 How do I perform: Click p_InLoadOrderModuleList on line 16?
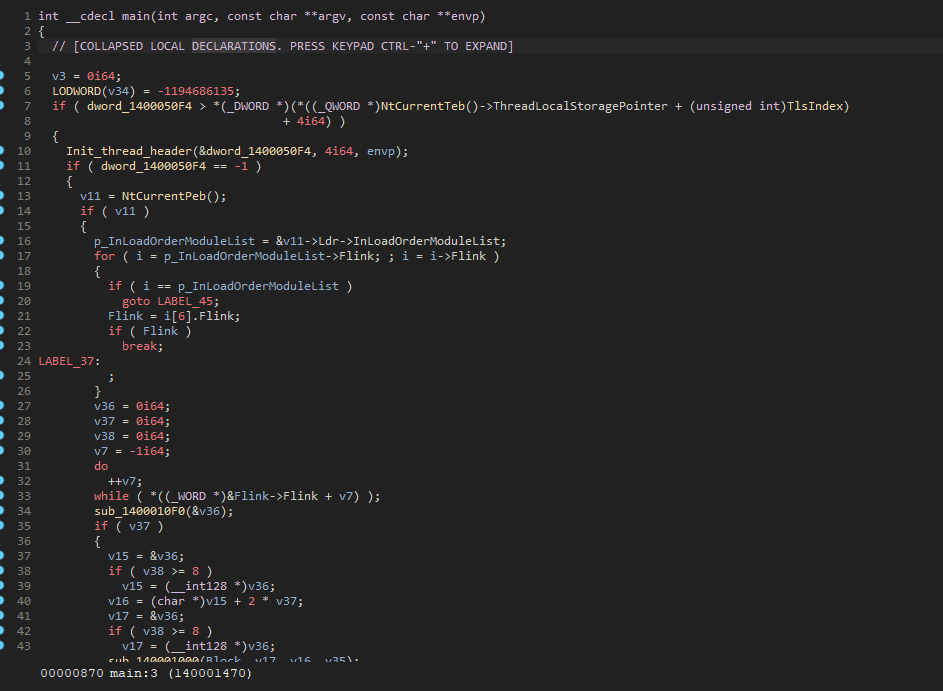point(174,241)
